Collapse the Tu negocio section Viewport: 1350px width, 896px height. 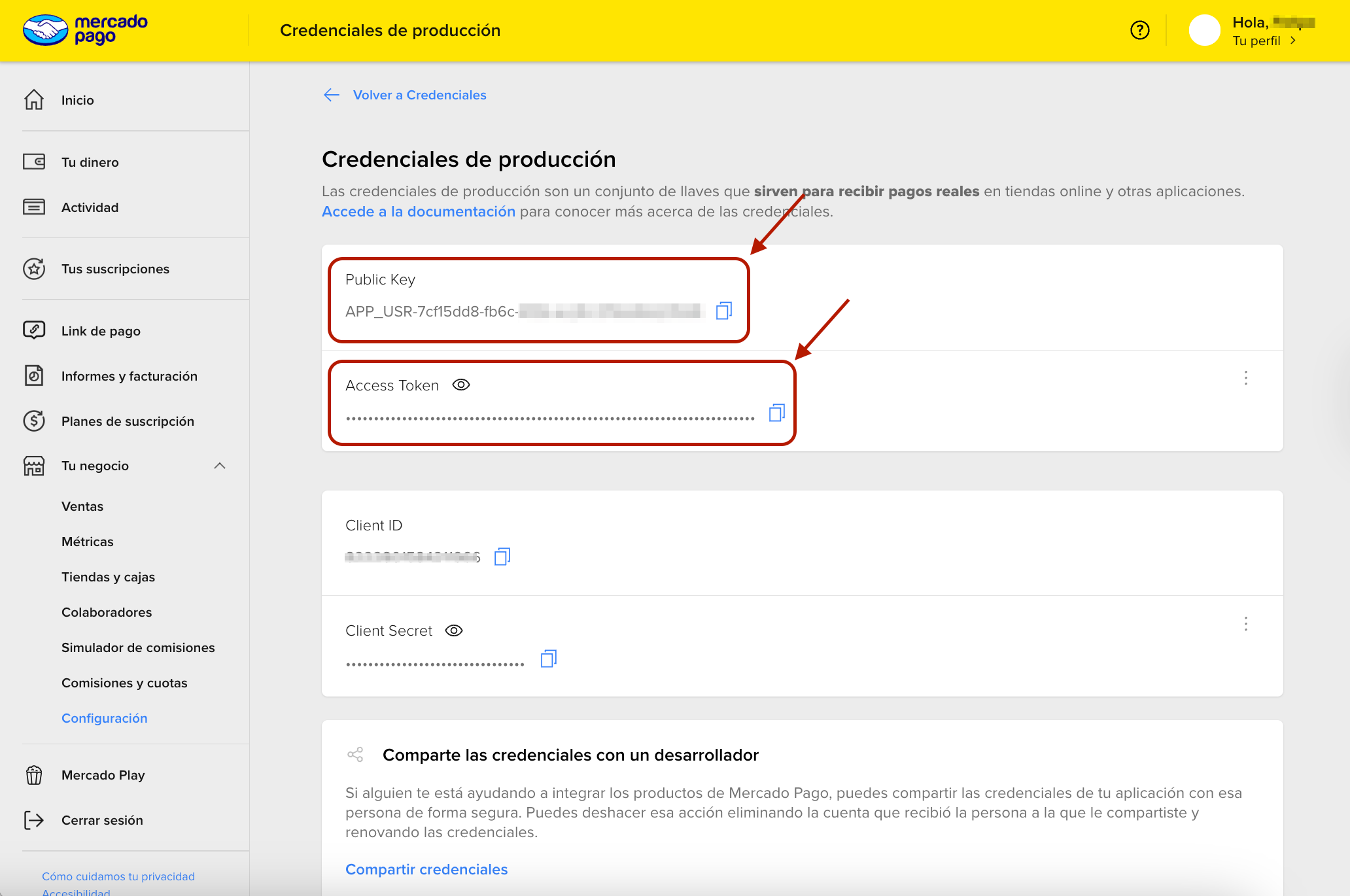point(220,466)
